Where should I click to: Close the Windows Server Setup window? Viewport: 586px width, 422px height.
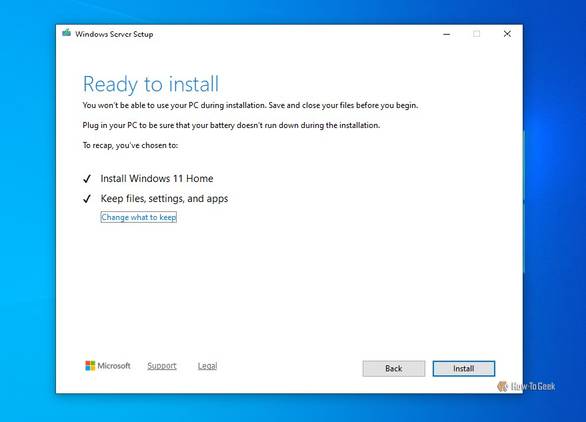[x=507, y=34]
